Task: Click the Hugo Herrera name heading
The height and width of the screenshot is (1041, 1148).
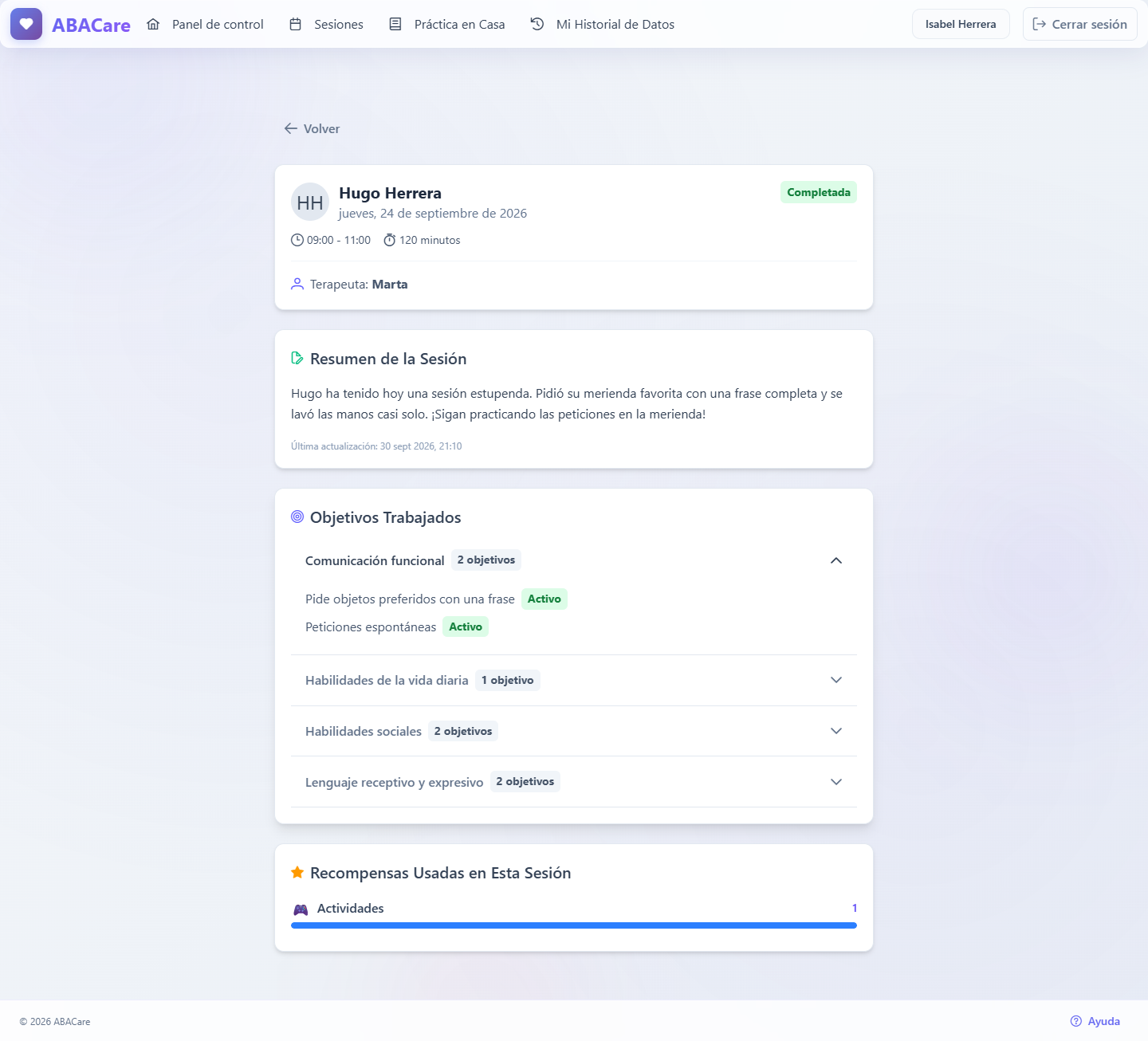Action: (x=390, y=193)
